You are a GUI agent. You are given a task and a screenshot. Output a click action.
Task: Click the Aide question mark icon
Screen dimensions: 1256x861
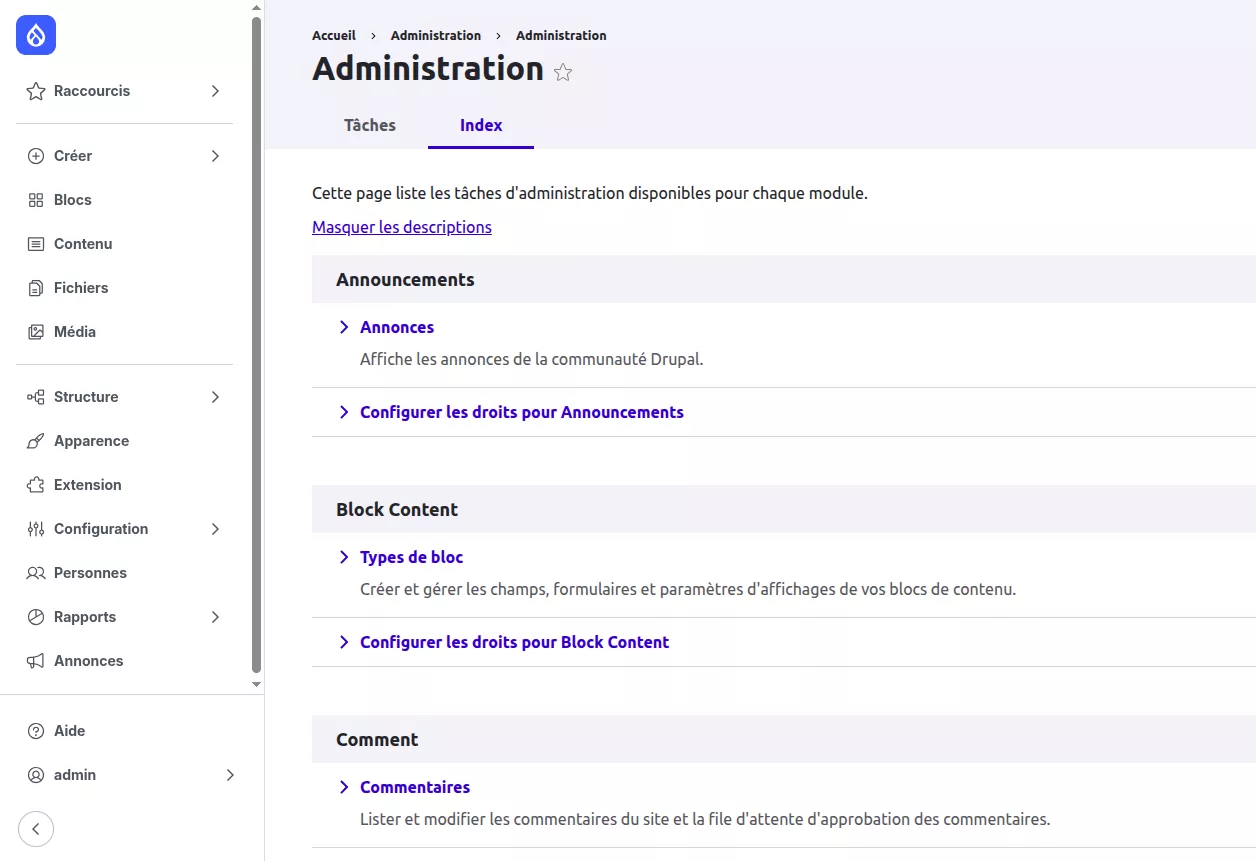(x=36, y=731)
